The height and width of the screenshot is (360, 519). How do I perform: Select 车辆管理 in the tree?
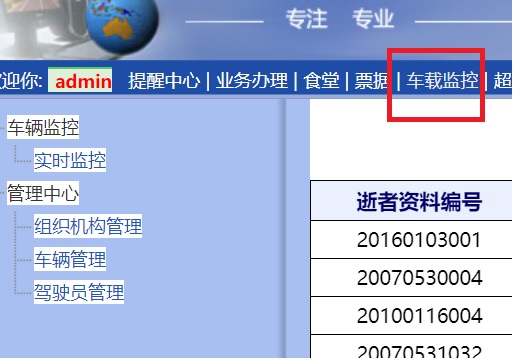[x=70, y=259]
